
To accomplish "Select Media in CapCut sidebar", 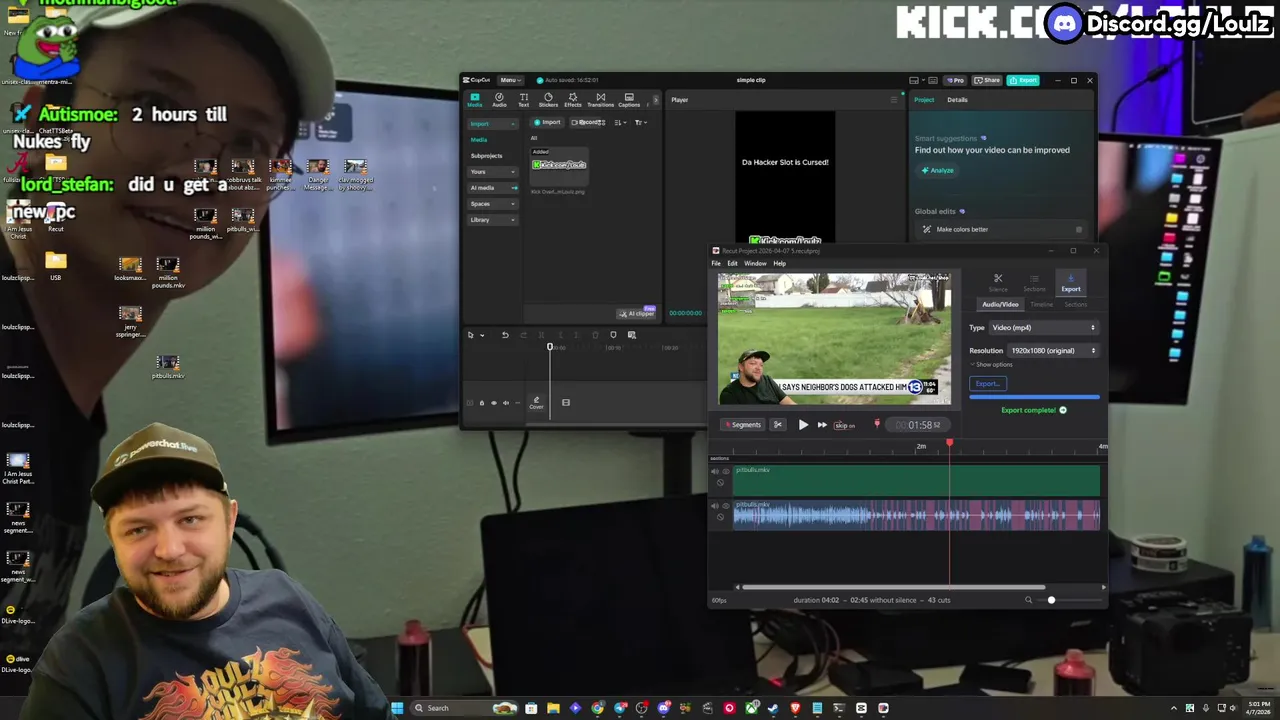I will click(479, 140).
